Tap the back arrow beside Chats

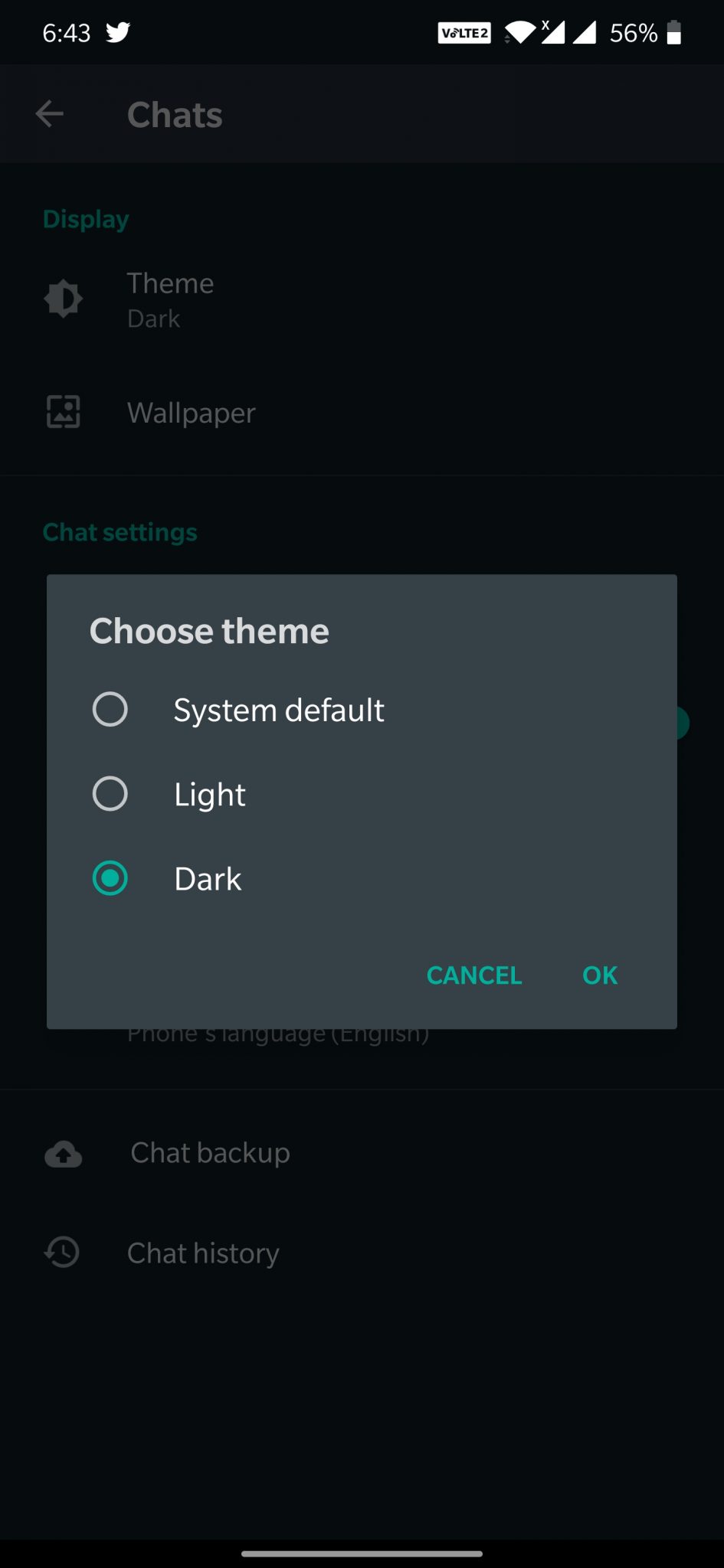(50, 114)
